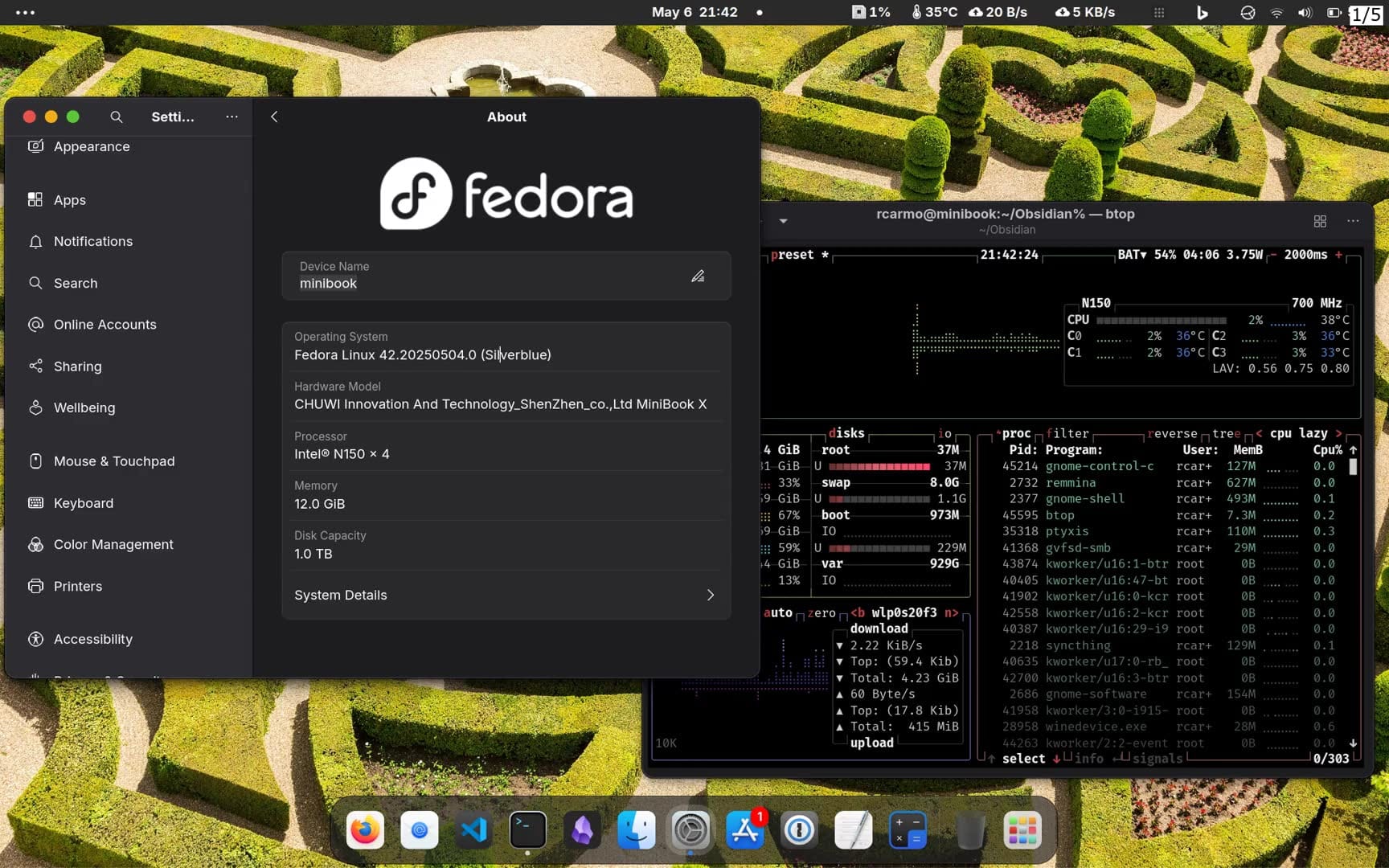Launch Visual Studio Code from the dock

coord(473,830)
